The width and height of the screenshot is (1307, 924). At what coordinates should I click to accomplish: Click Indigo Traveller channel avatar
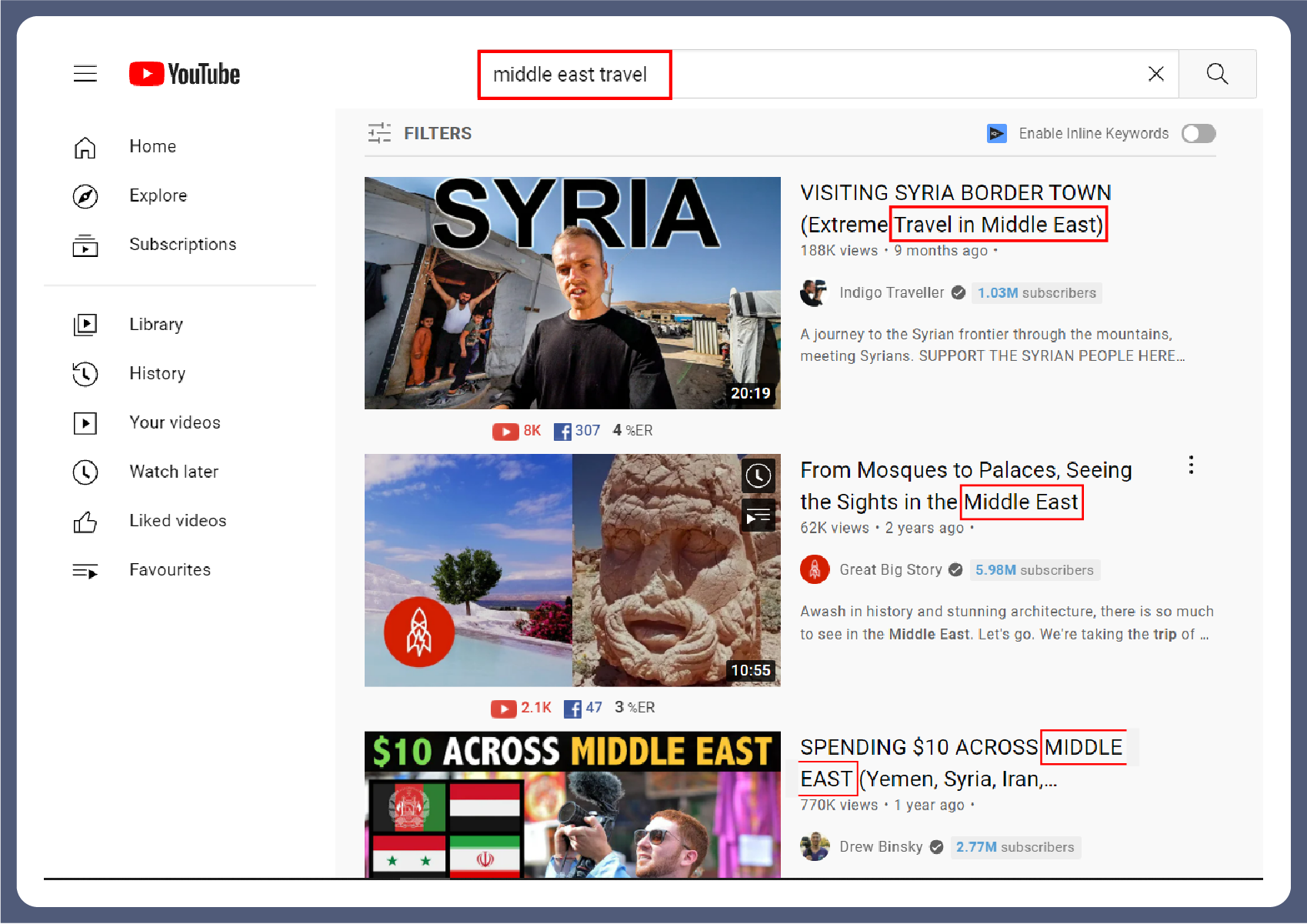(x=814, y=292)
